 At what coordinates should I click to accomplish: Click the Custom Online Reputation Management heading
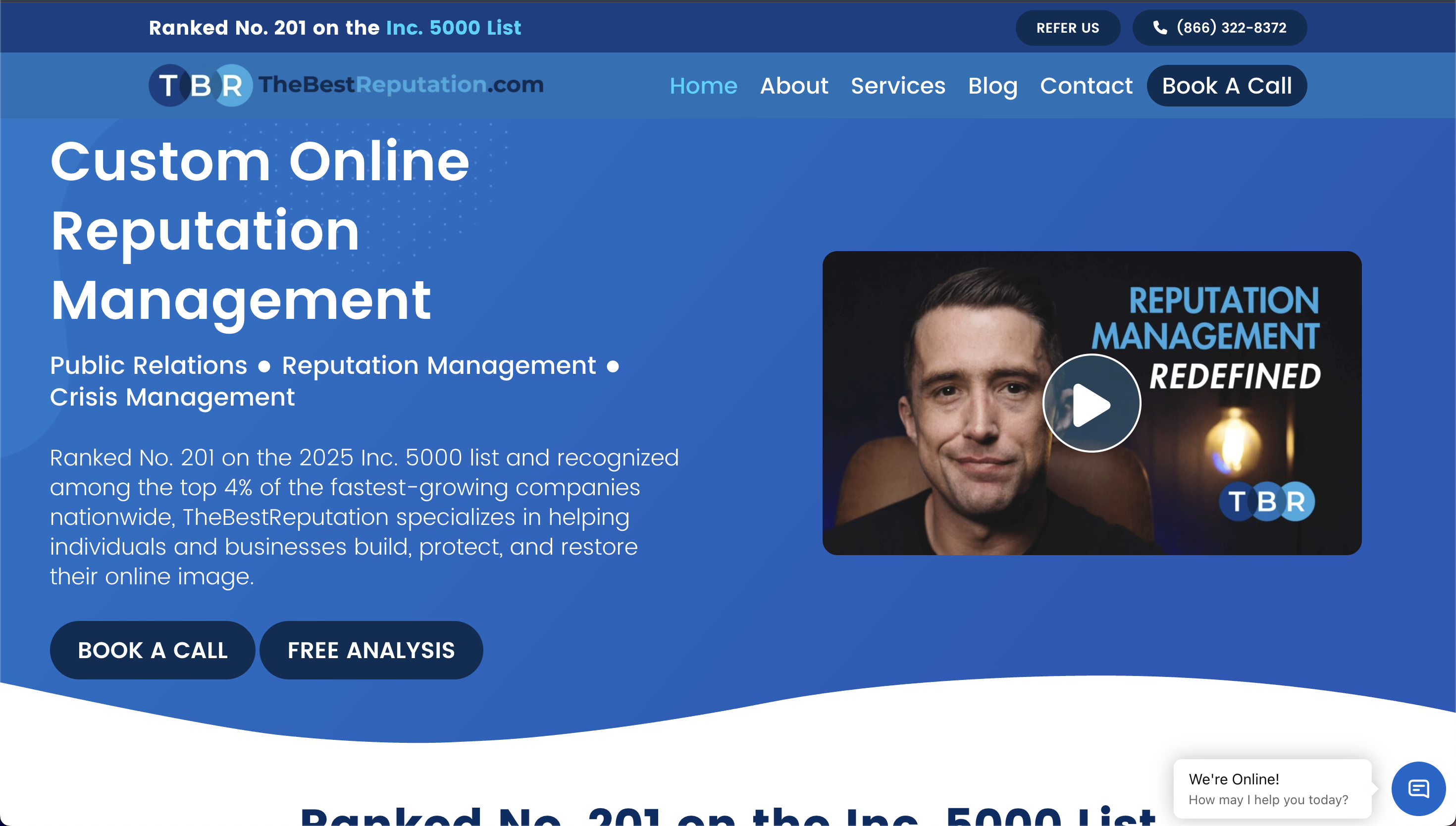pyautogui.click(x=260, y=231)
